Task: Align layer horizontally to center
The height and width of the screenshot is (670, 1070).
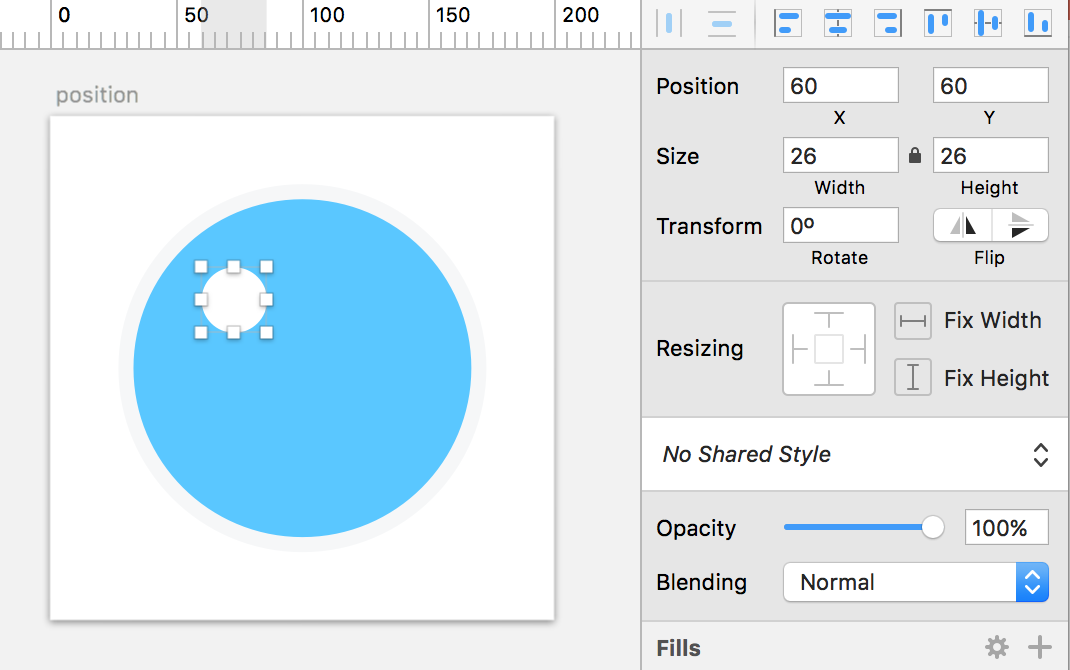Action: point(837,23)
